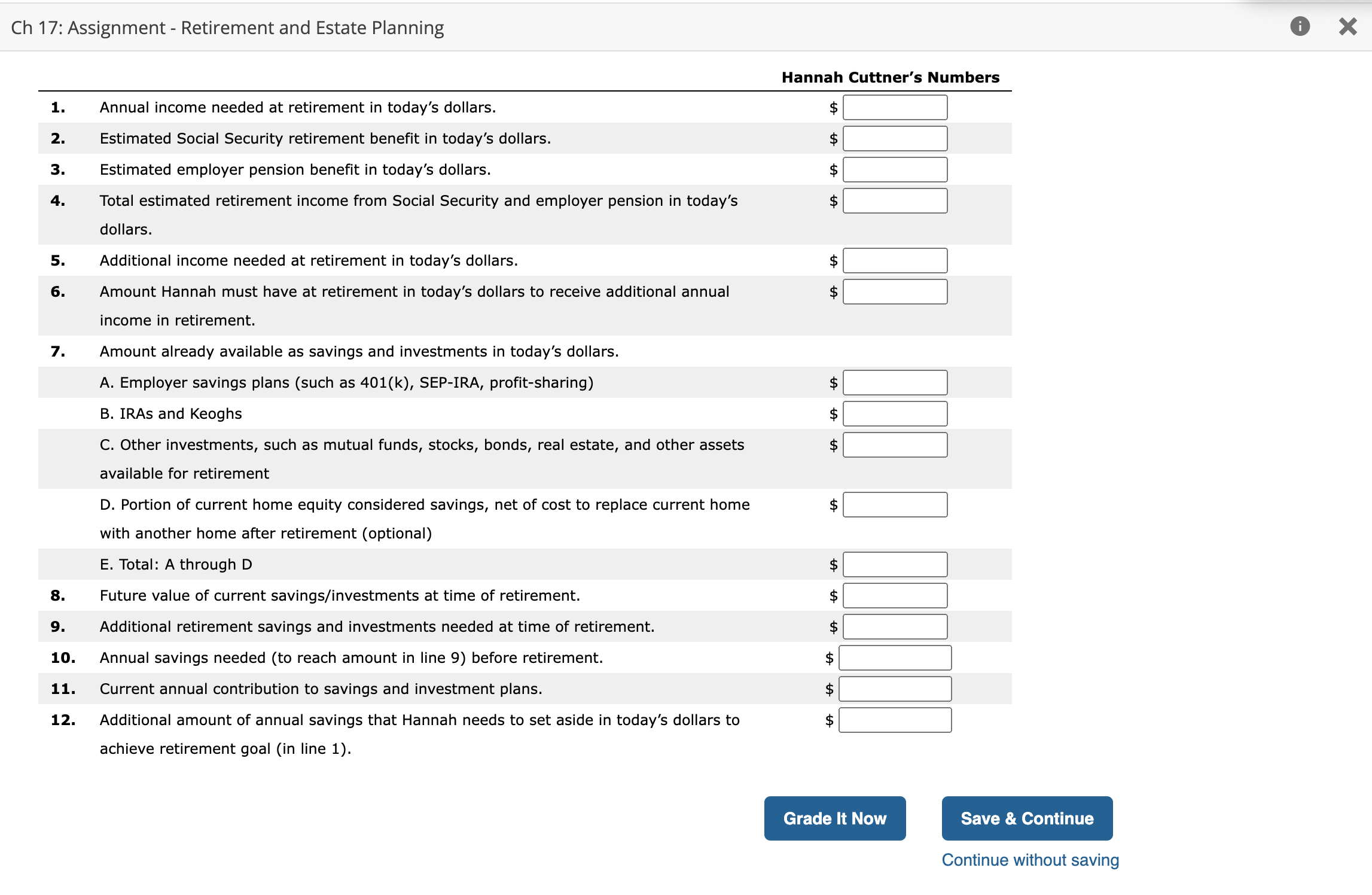Click the Grade It Now button
Viewport: 1372px width, 895px height.
point(834,818)
